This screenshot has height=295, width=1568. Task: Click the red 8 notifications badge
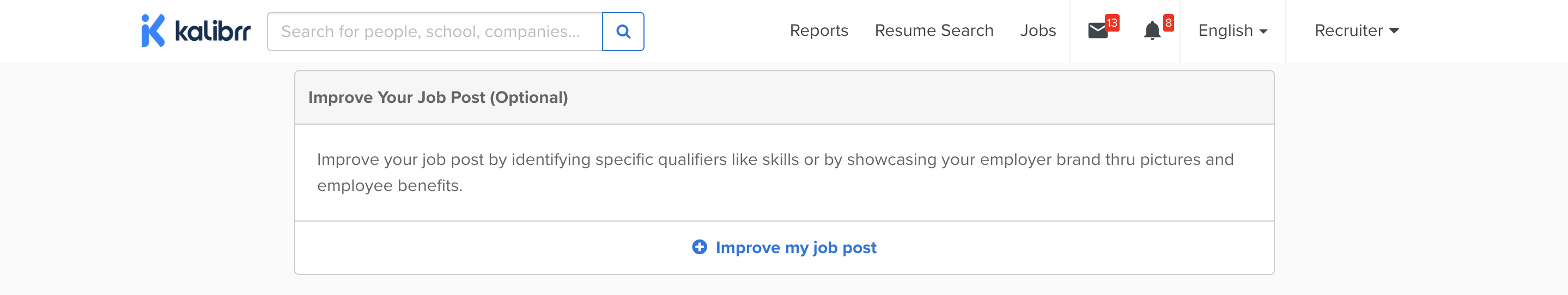point(1168,23)
